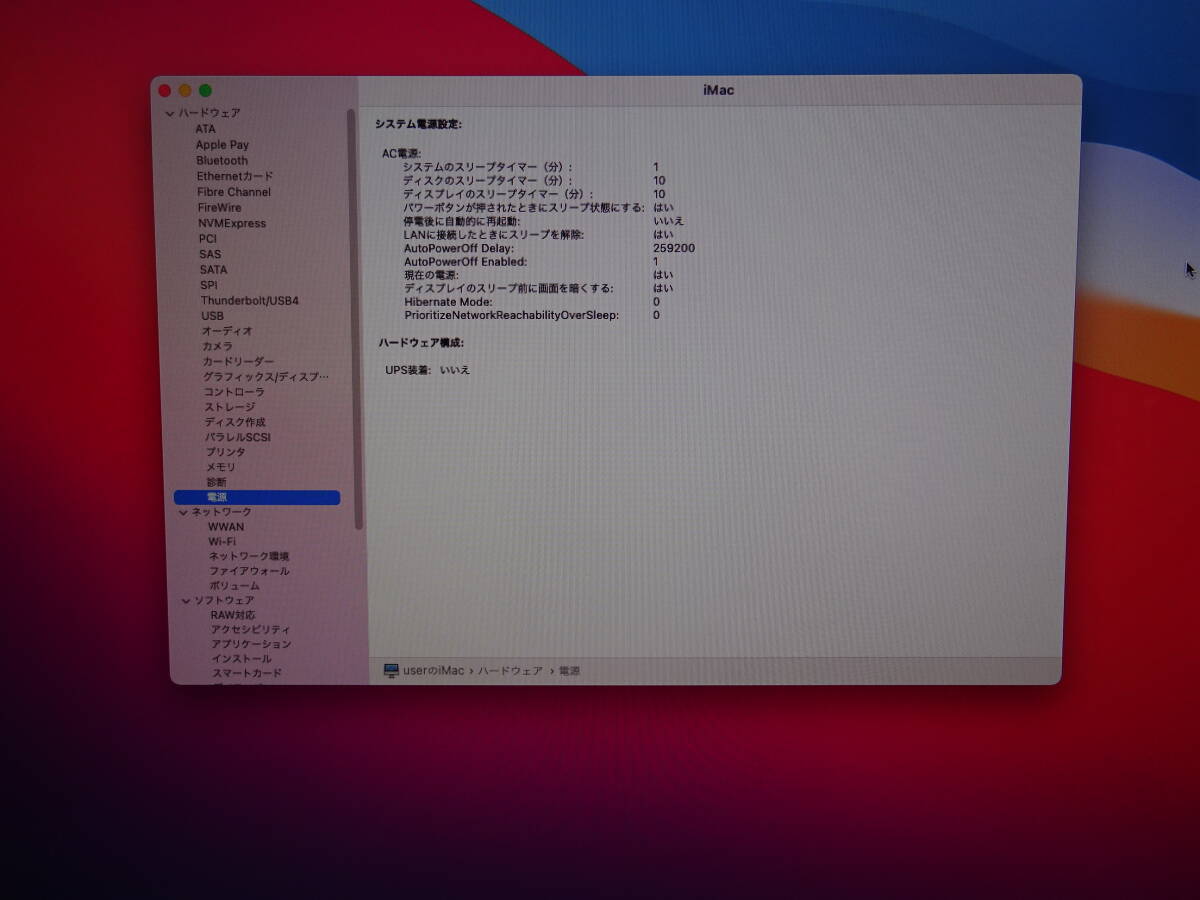Click the computer icon in path bar
1200x900 pixels.
pos(391,671)
